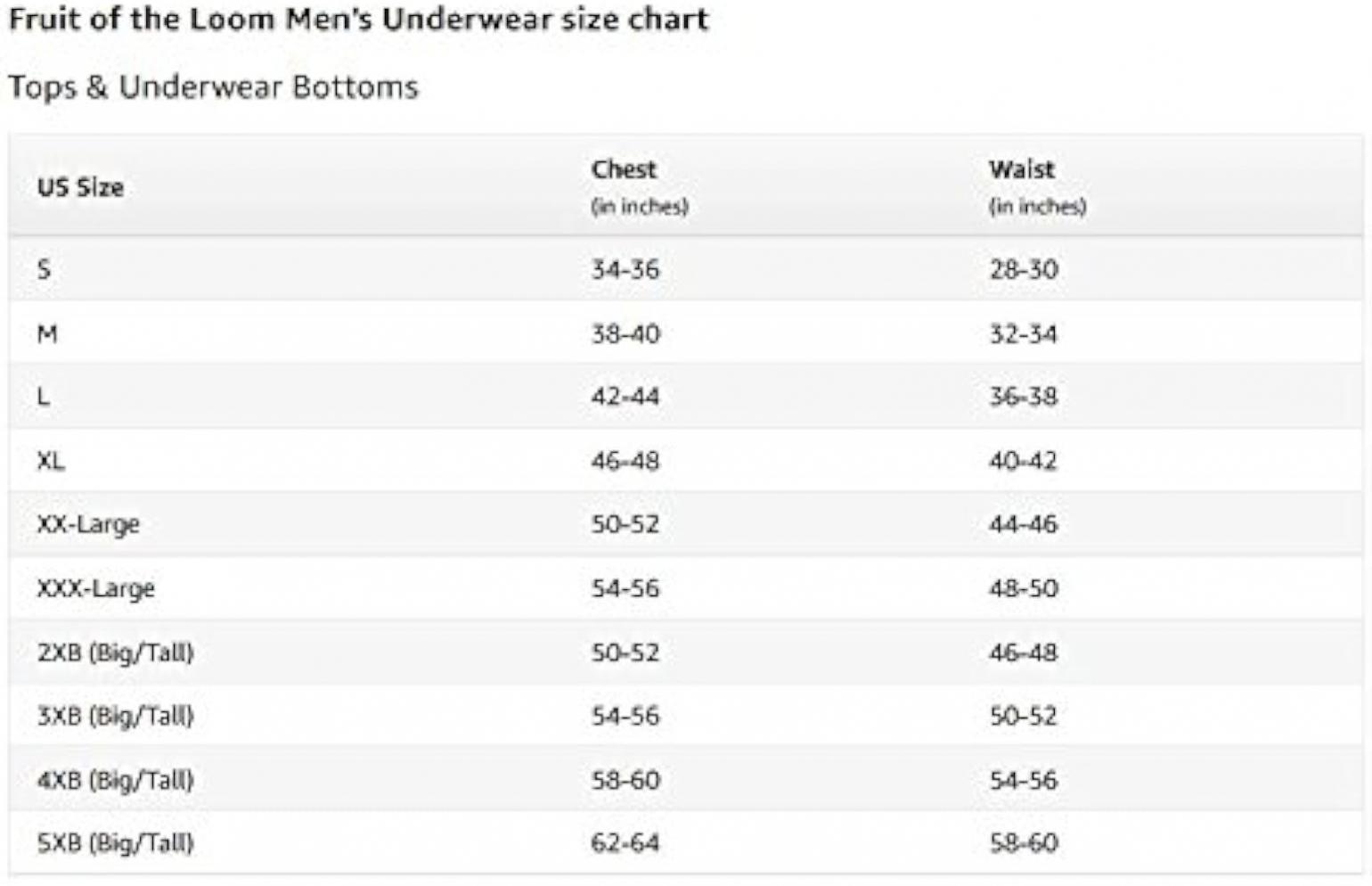This screenshot has height=886, width=1372.
Task: Select the 2XB (Big/Tall) row label
Action: tap(116, 652)
